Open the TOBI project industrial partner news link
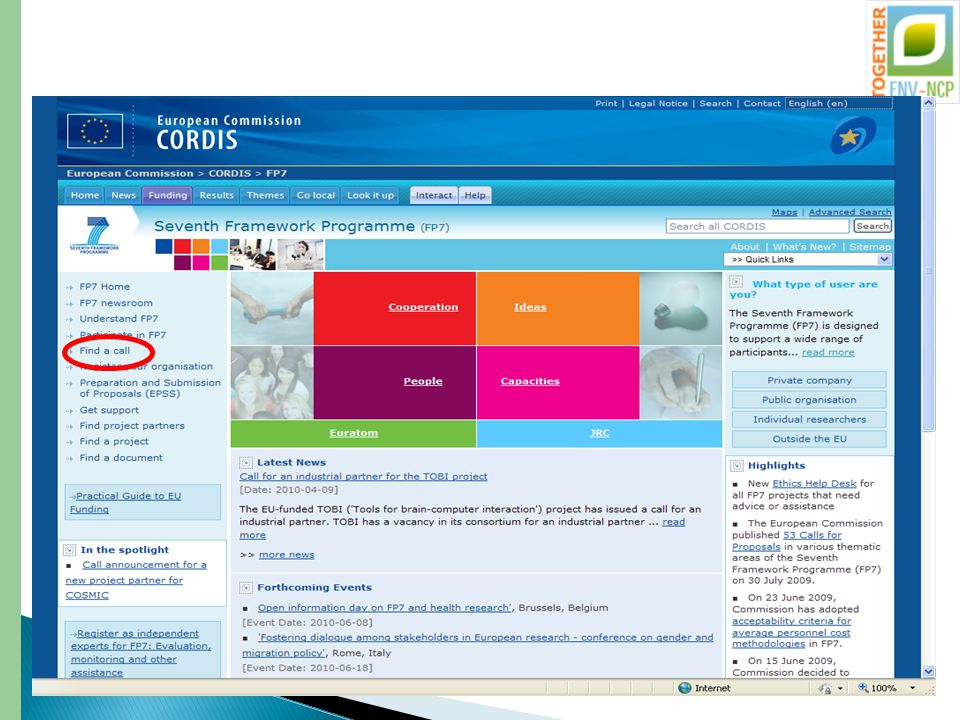 coord(364,476)
